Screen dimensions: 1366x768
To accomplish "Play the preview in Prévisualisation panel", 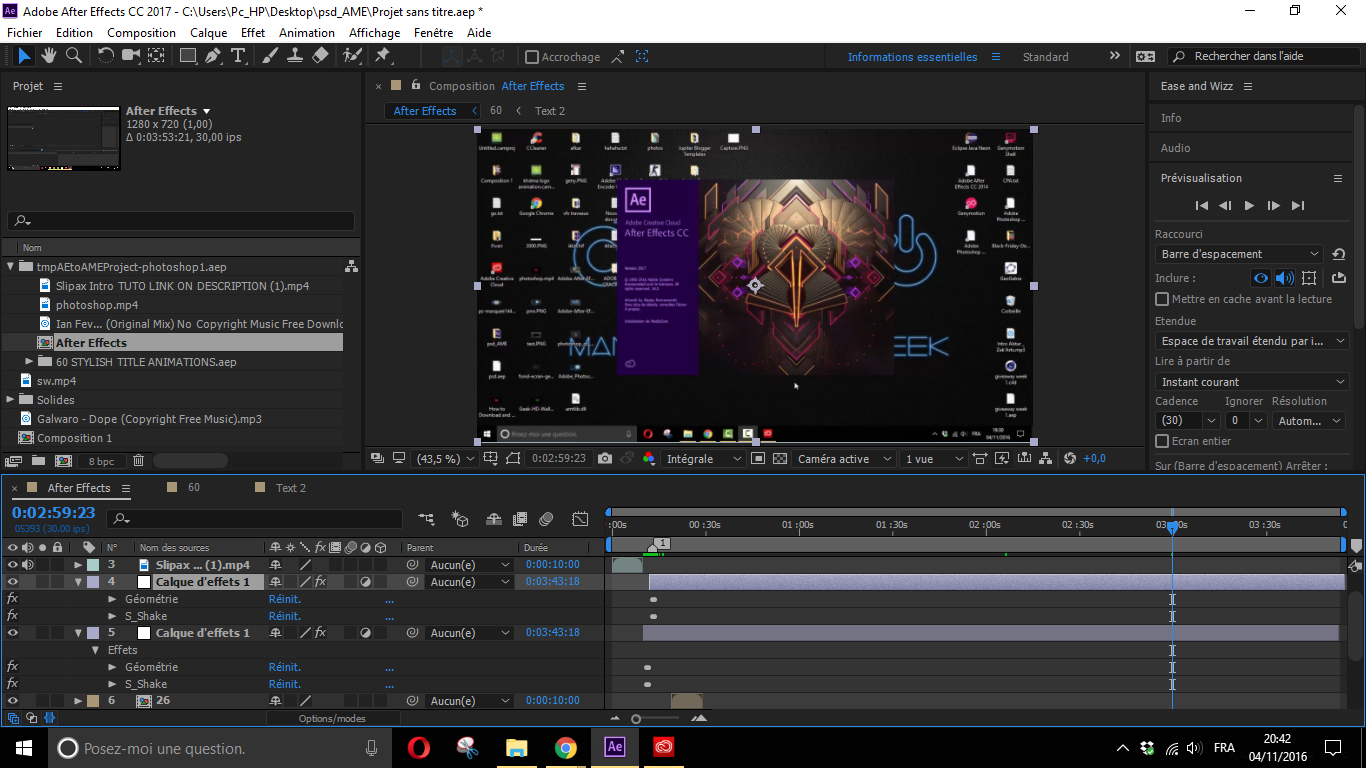I will tap(1249, 205).
